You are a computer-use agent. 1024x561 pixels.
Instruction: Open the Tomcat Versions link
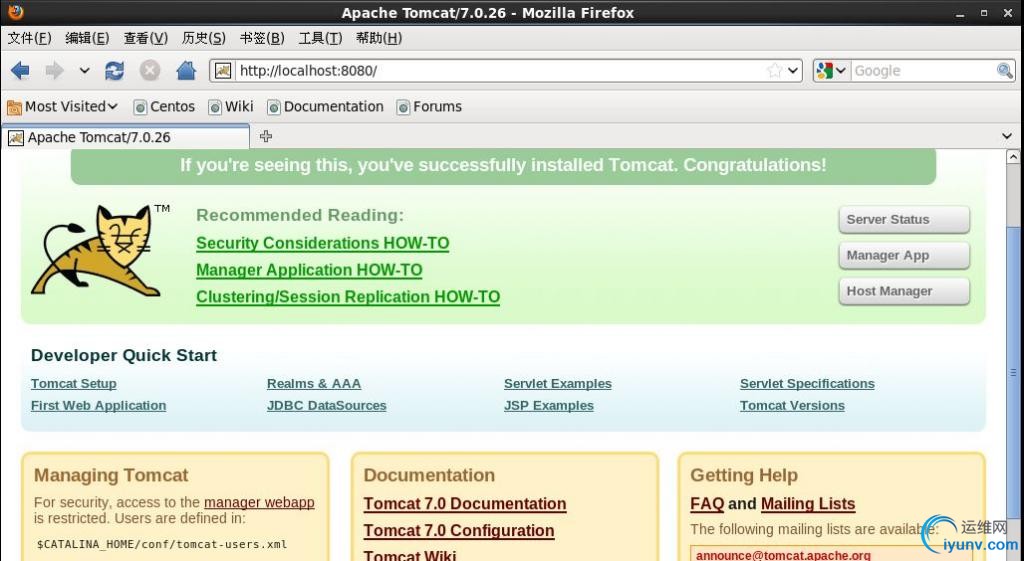coord(792,406)
